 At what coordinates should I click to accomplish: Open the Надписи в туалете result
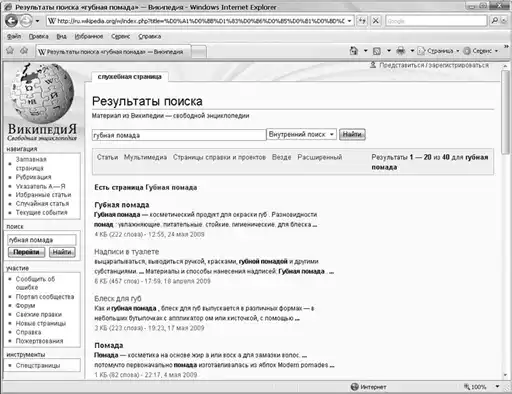pyautogui.click(x=127, y=252)
